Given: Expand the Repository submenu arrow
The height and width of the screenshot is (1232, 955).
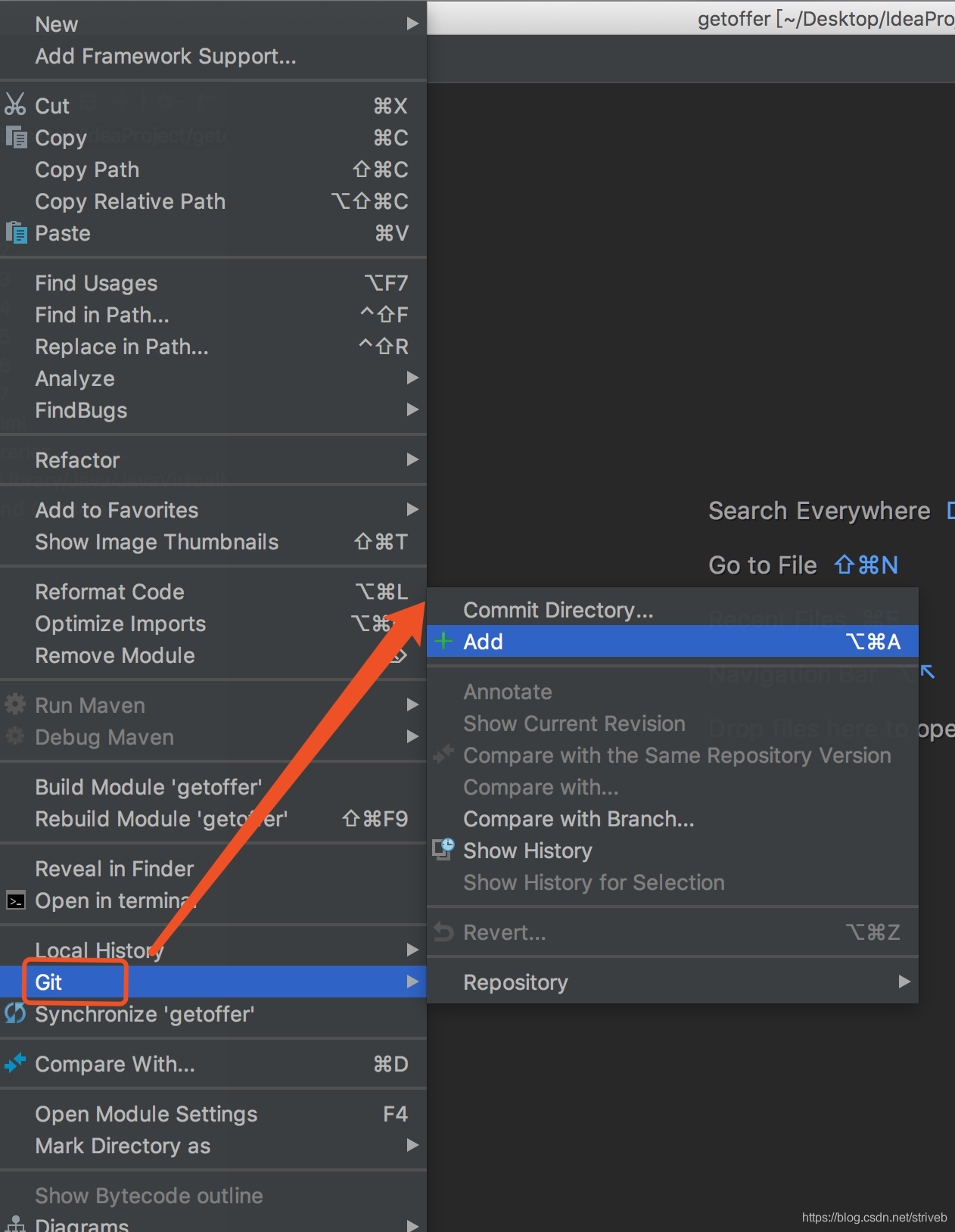Looking at the screenshot, I should [x=904, y=982].
